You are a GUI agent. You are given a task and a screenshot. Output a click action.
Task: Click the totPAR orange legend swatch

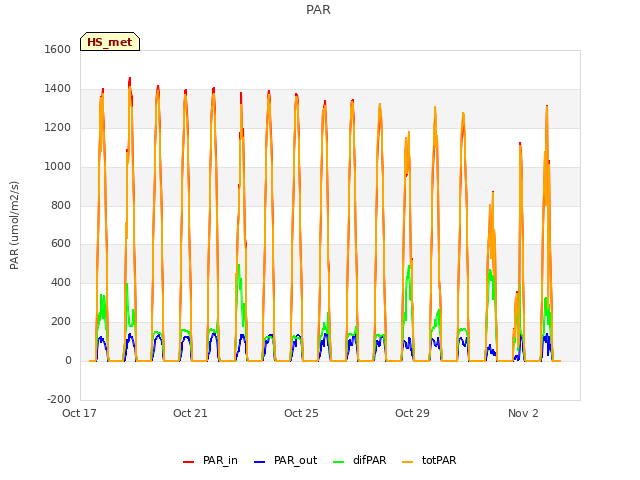pyautogui.click(x=407, y=461)
